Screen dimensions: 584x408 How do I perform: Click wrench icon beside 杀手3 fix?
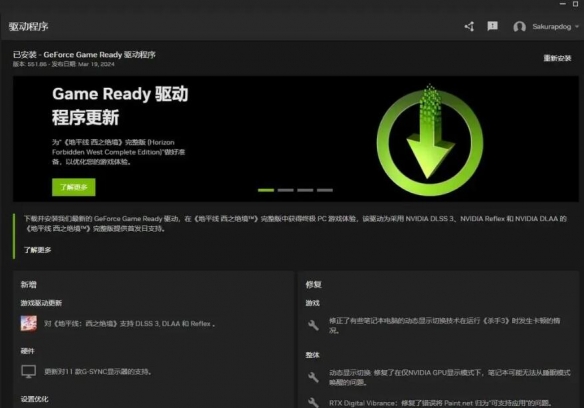(313, 325)
